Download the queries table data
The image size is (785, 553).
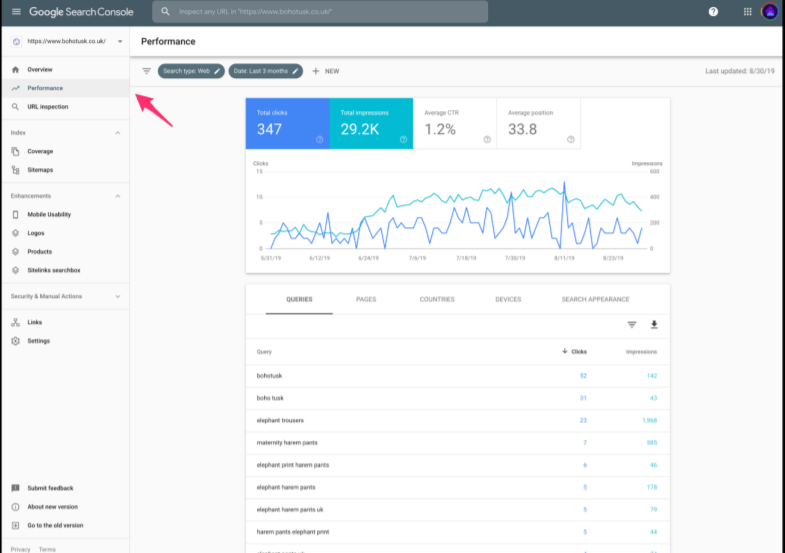point(654,325)
